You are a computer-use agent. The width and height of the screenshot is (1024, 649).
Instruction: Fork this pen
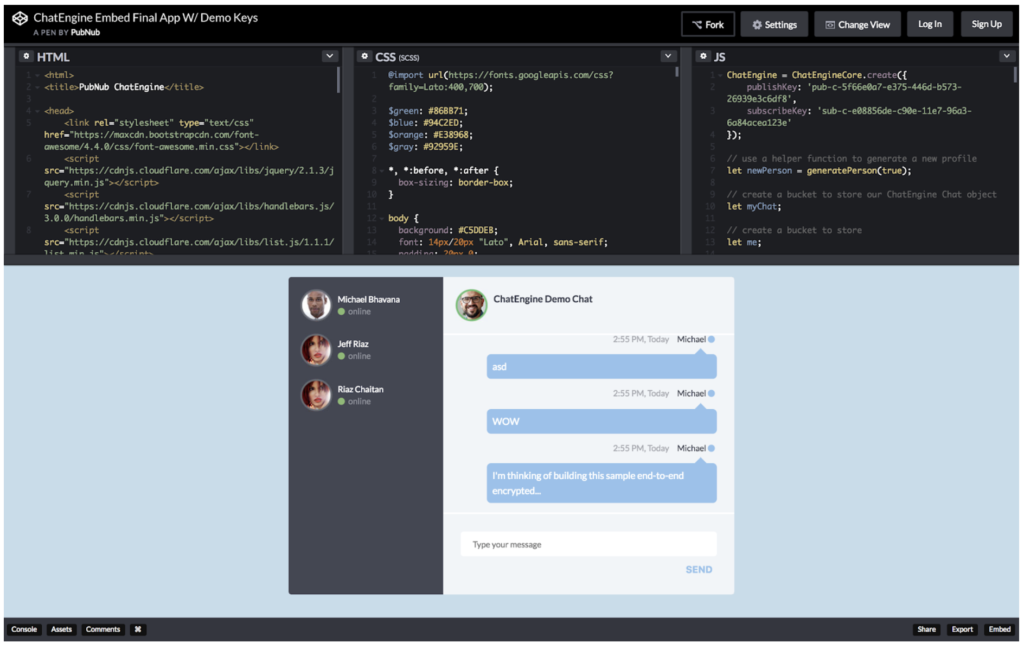(707, 23)
